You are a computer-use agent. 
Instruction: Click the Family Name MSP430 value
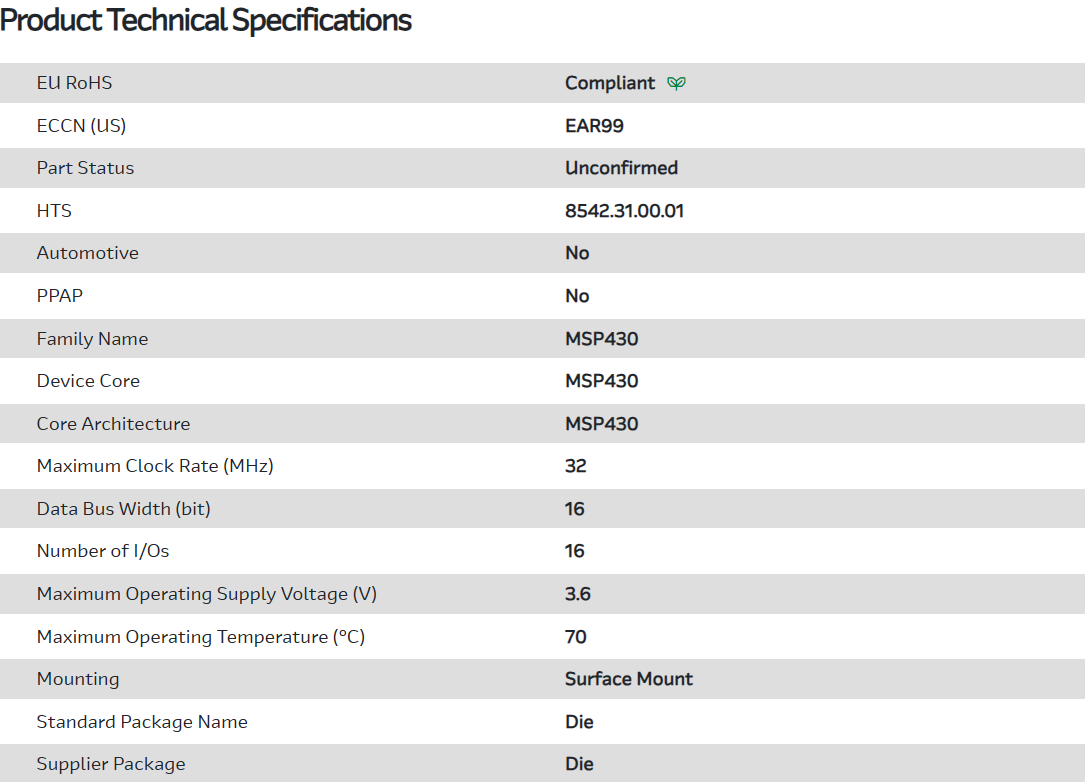click(x=601, y=339)
